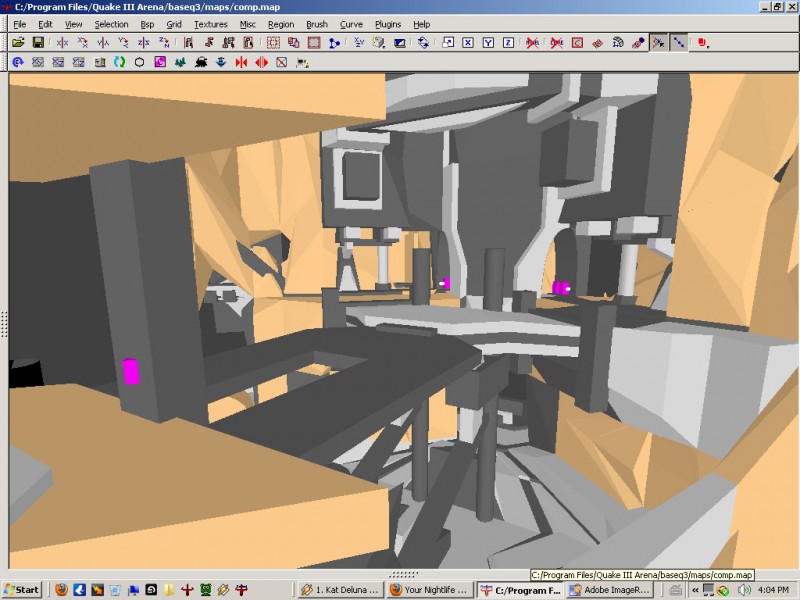The image size is (800, 600).
Task: Toggle patch welding mode
Action: [x=658, y=43]
